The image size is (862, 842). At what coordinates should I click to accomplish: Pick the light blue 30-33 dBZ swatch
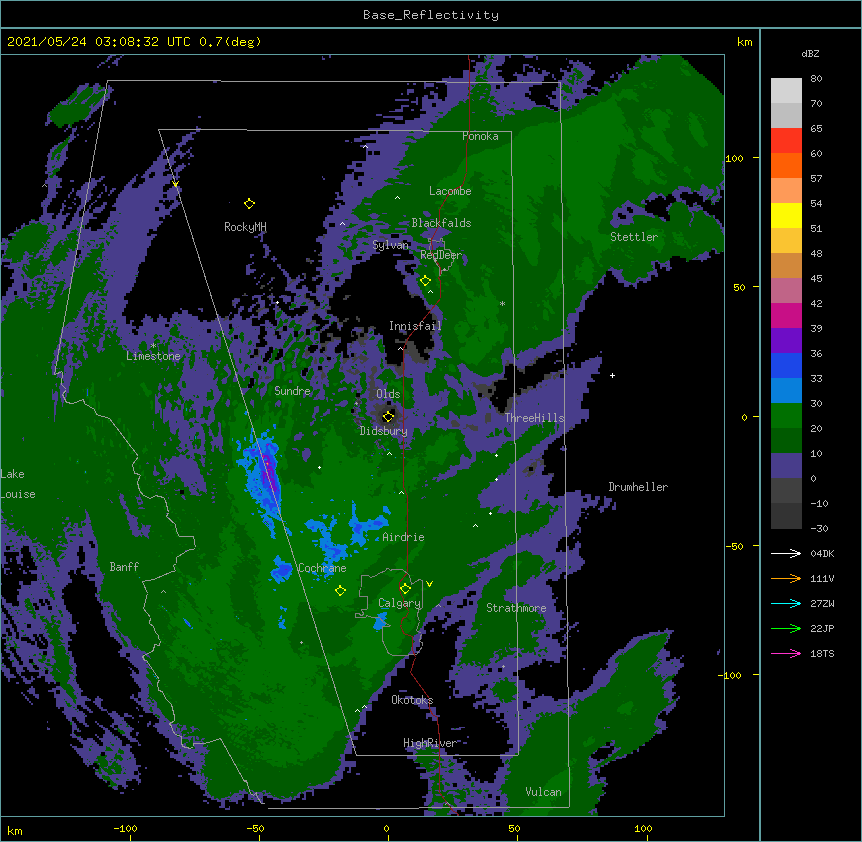(786, 391)
